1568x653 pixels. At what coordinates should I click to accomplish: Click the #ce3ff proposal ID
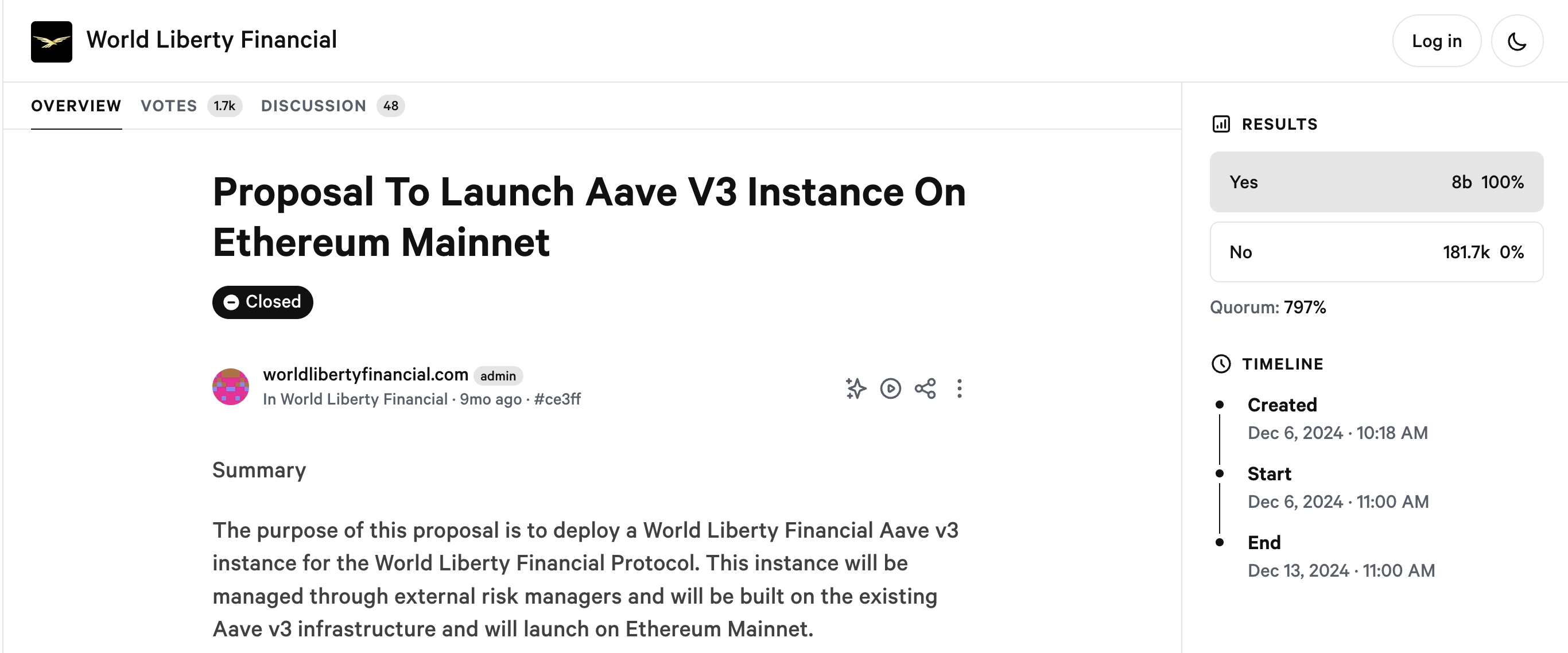pyautogui.click(x=557, y=399)
